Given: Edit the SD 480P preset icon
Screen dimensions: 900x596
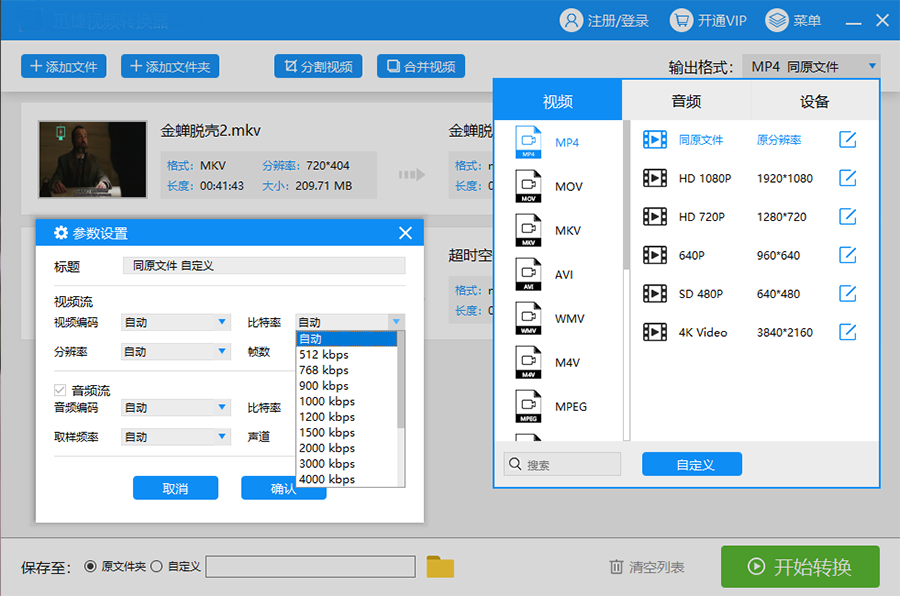Looking at the screenshot, I should coord(847,293).
